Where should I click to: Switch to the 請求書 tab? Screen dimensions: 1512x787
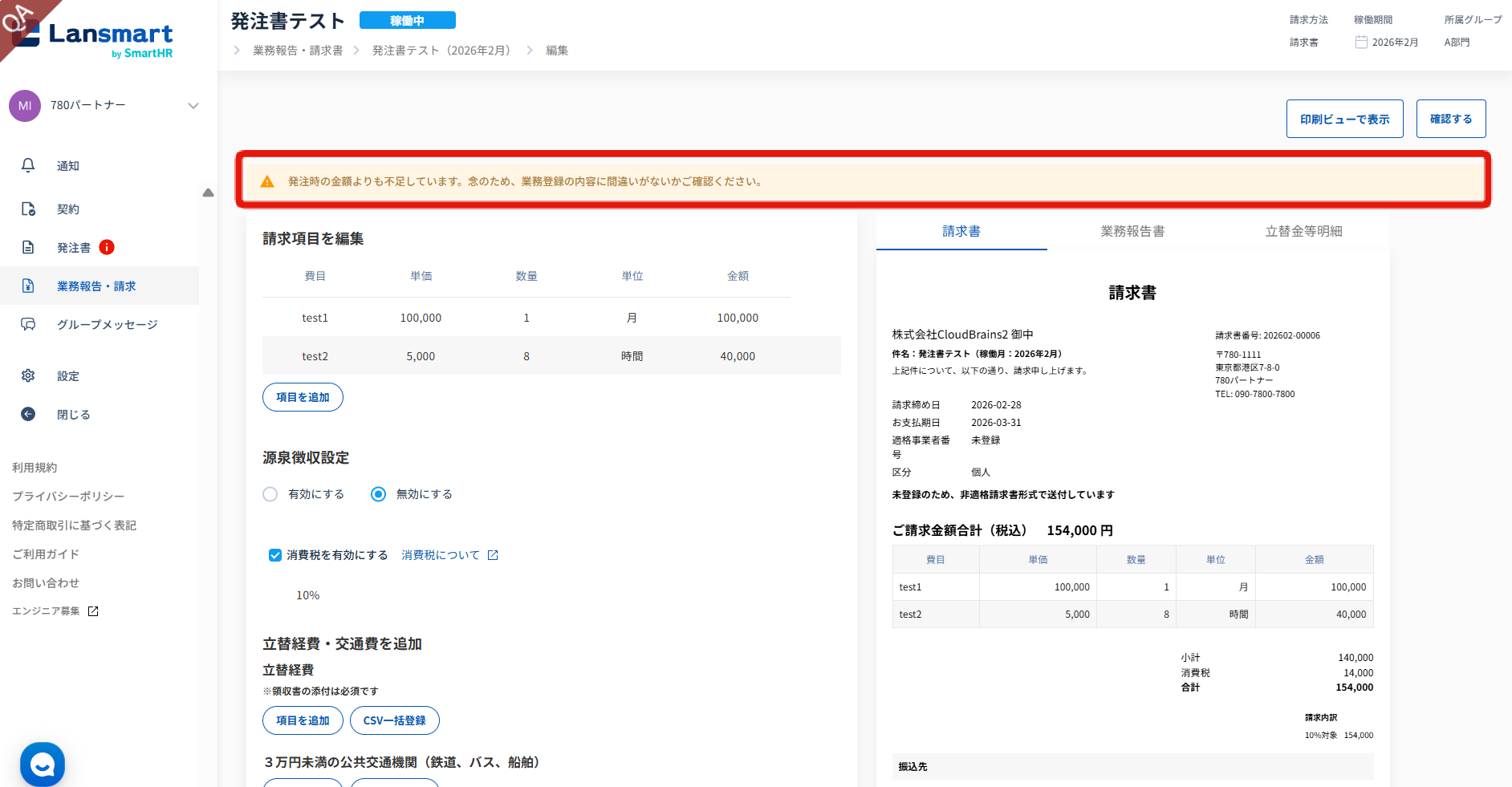click(961, 231)
